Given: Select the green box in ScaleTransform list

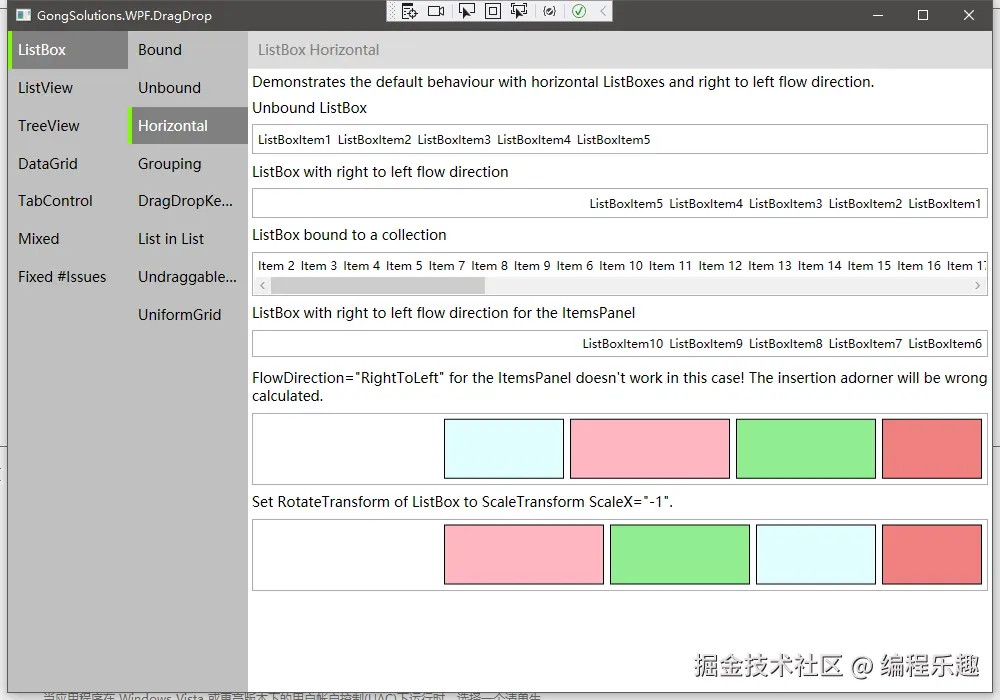Looking at the screenshot, I should 680,555.
